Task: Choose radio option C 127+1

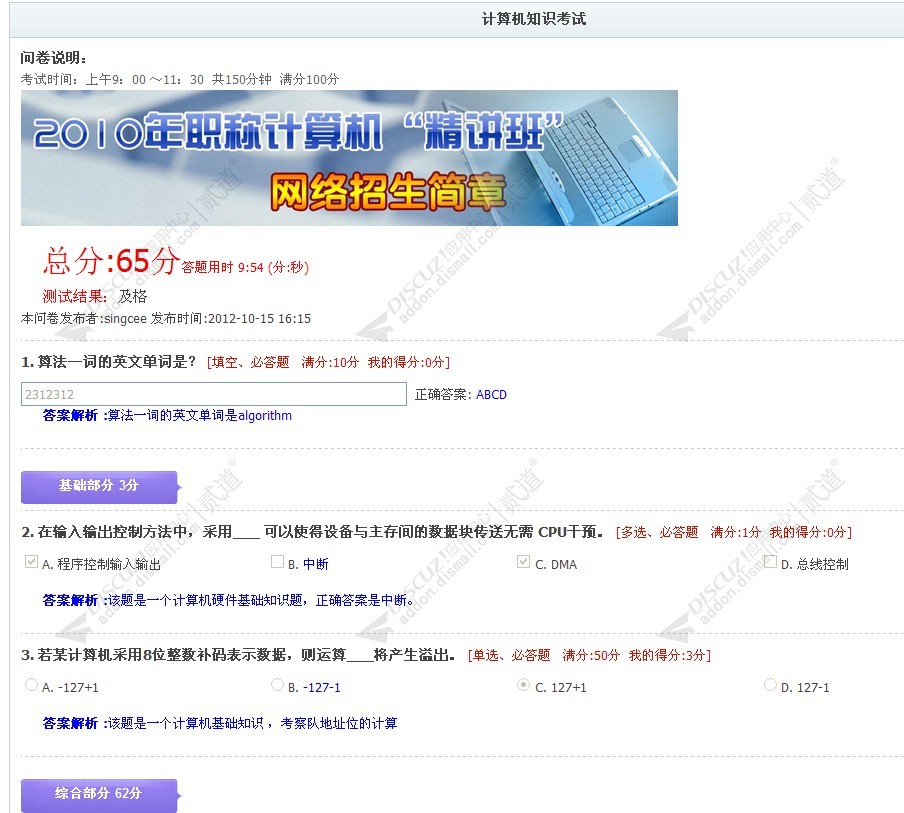Action: coord(523,684)
